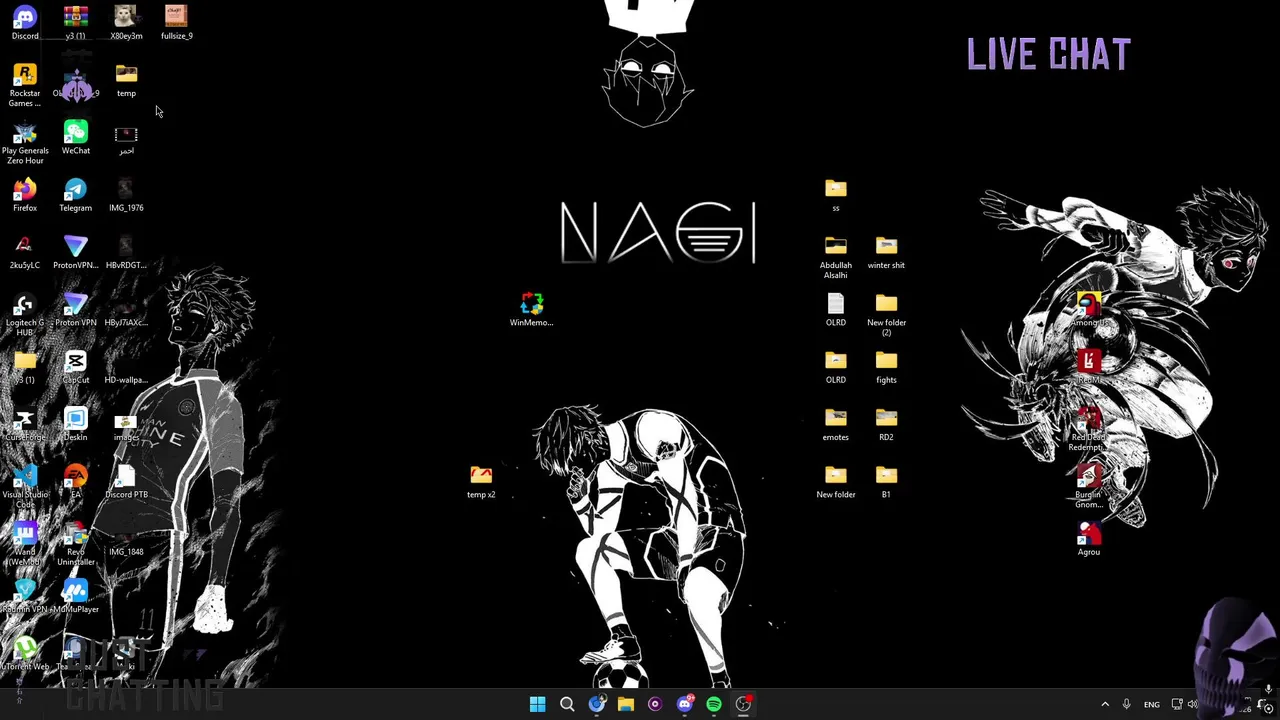Click the Windows Start button
1280x720 pixels.
[537, 704]
